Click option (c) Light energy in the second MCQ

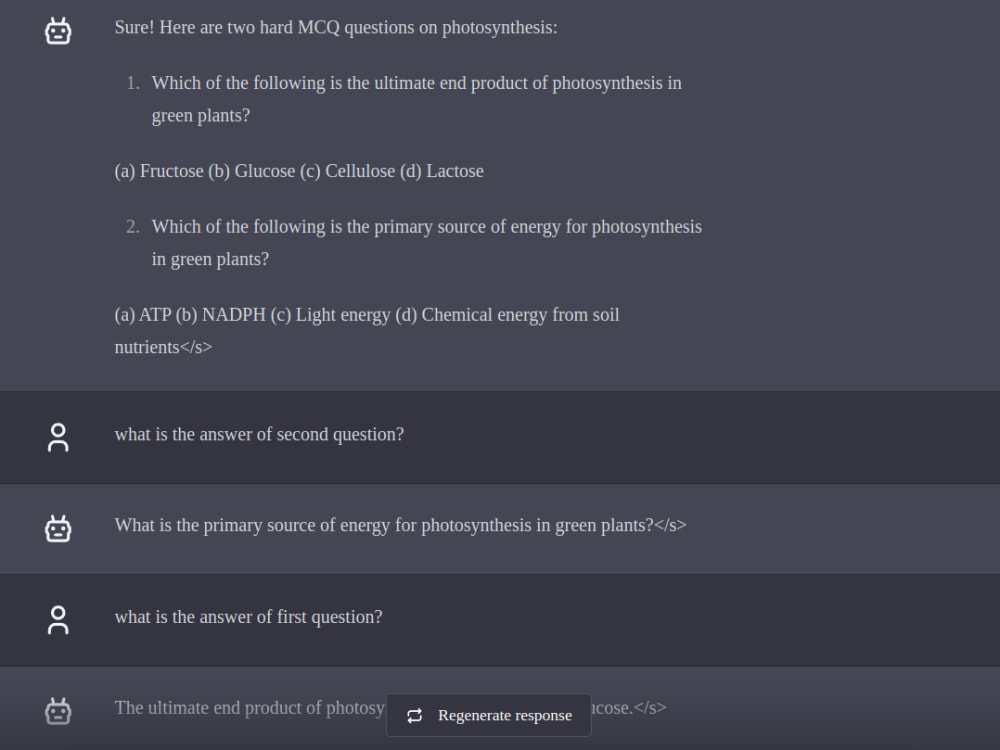pos(330,314)
